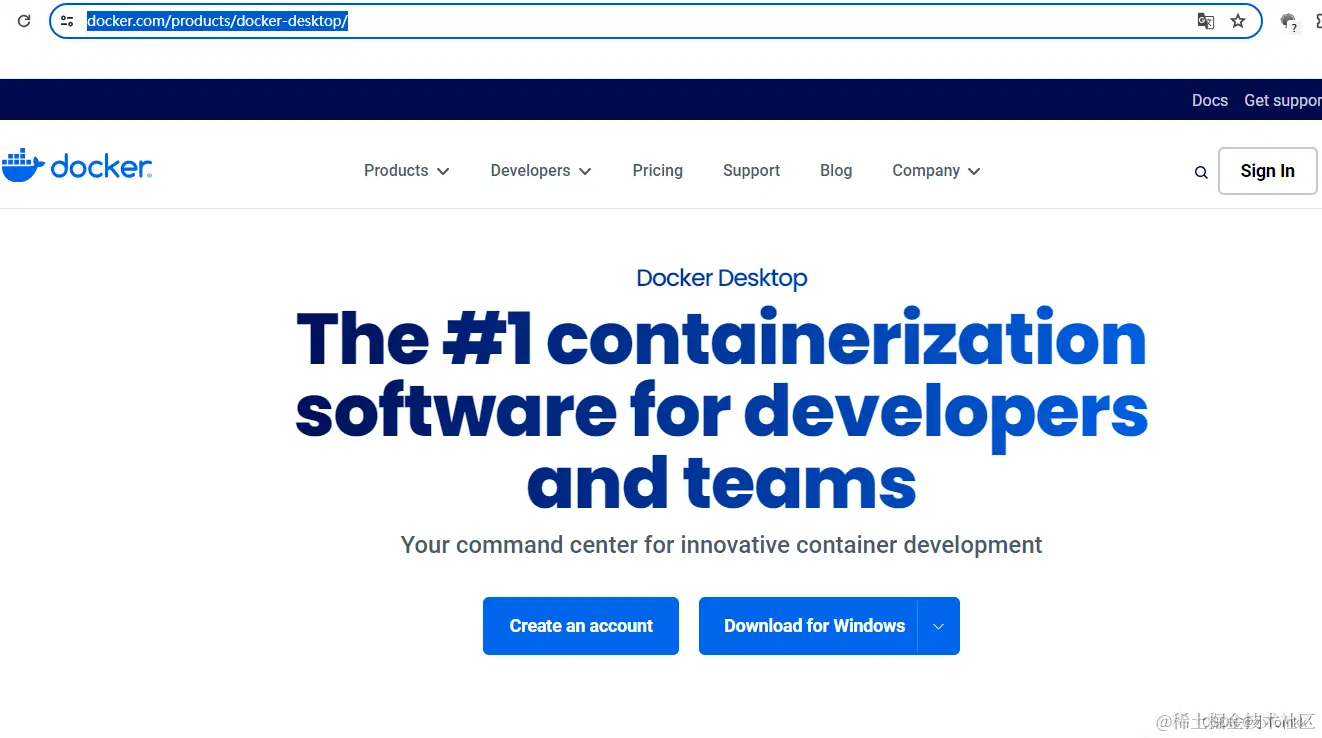Click Create an account button
1322x738 pixels.
tap(581, 626)
